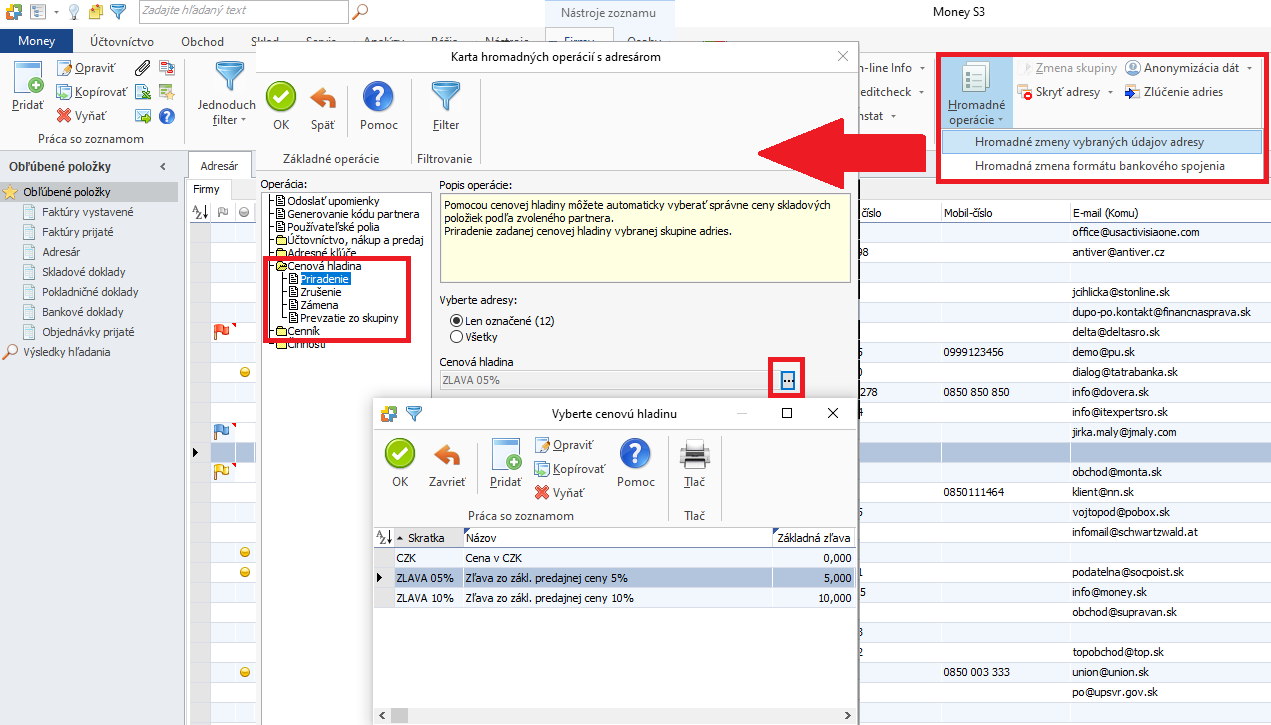Click Pomoc in the Karta hromadných operácií dialog

pyautogui.click(x=379, y=107)
